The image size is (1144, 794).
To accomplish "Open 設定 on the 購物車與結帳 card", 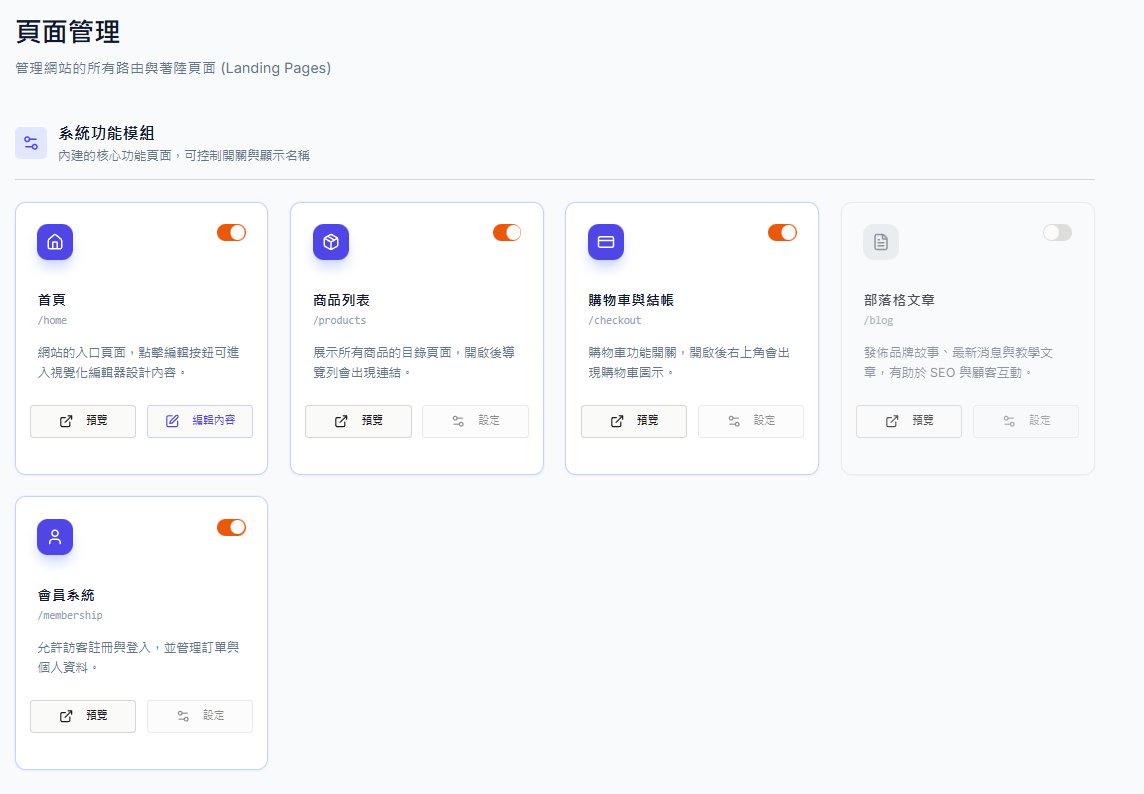I will point(751,421).
